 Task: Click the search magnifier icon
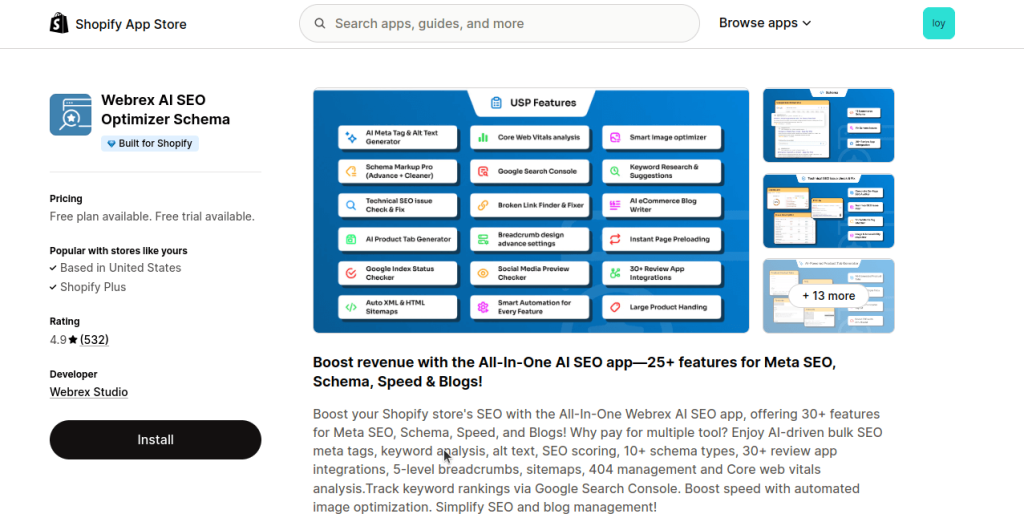pos(320,23)
